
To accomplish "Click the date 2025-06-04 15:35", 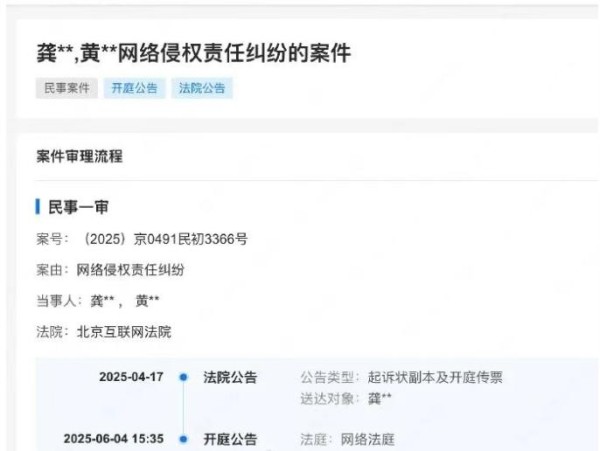I will point(114,439).
